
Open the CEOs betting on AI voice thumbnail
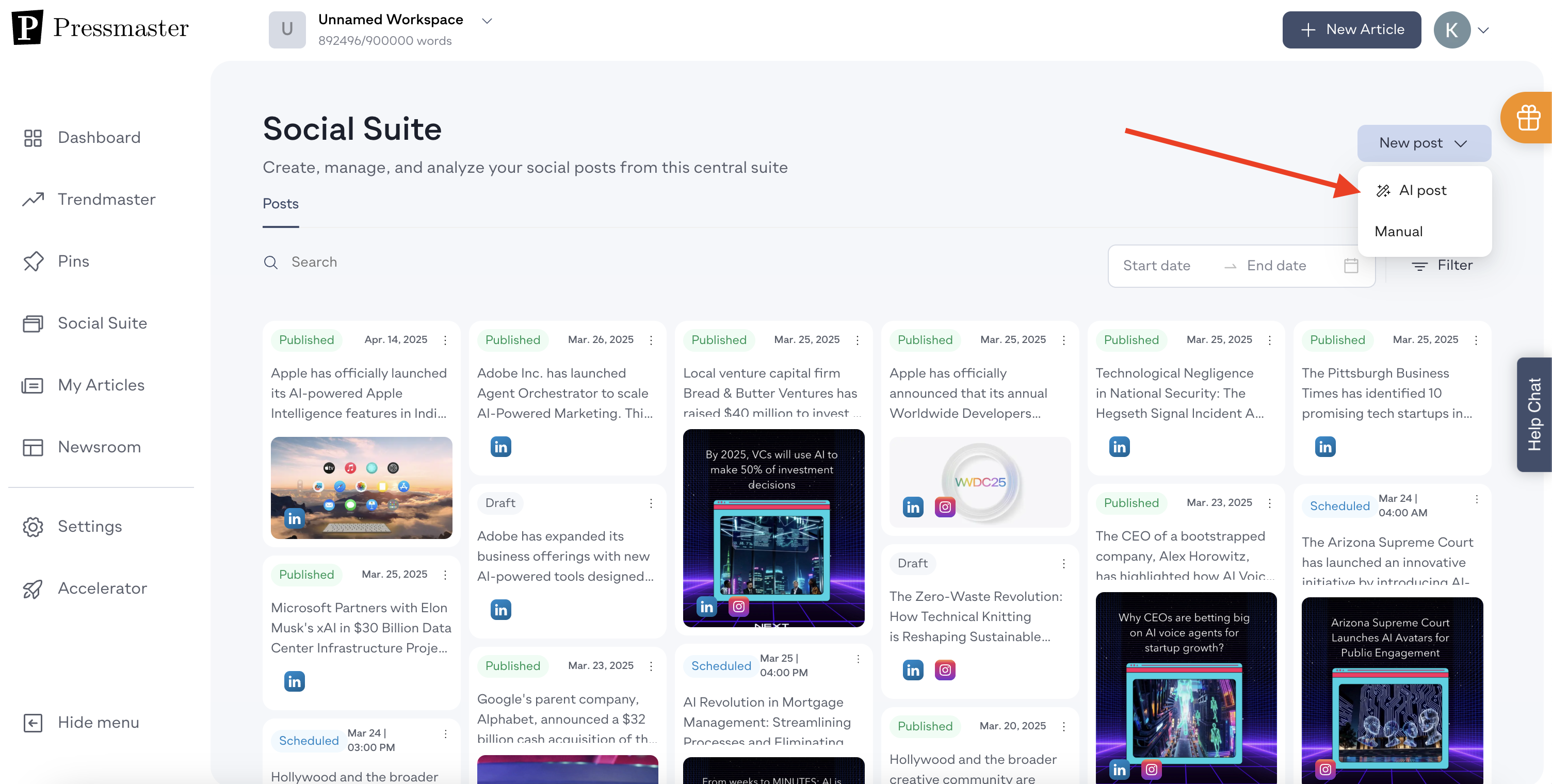[x=1186, y=688]
